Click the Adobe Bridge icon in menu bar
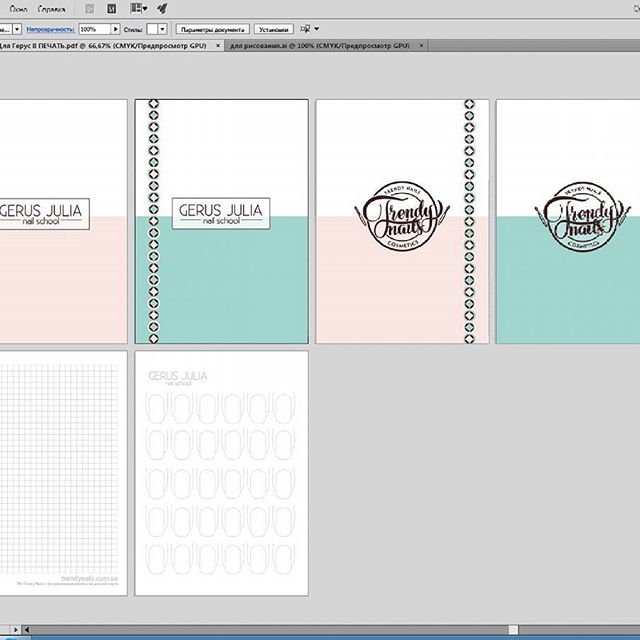This screenshot has height=640, width=640. point(90,9)
